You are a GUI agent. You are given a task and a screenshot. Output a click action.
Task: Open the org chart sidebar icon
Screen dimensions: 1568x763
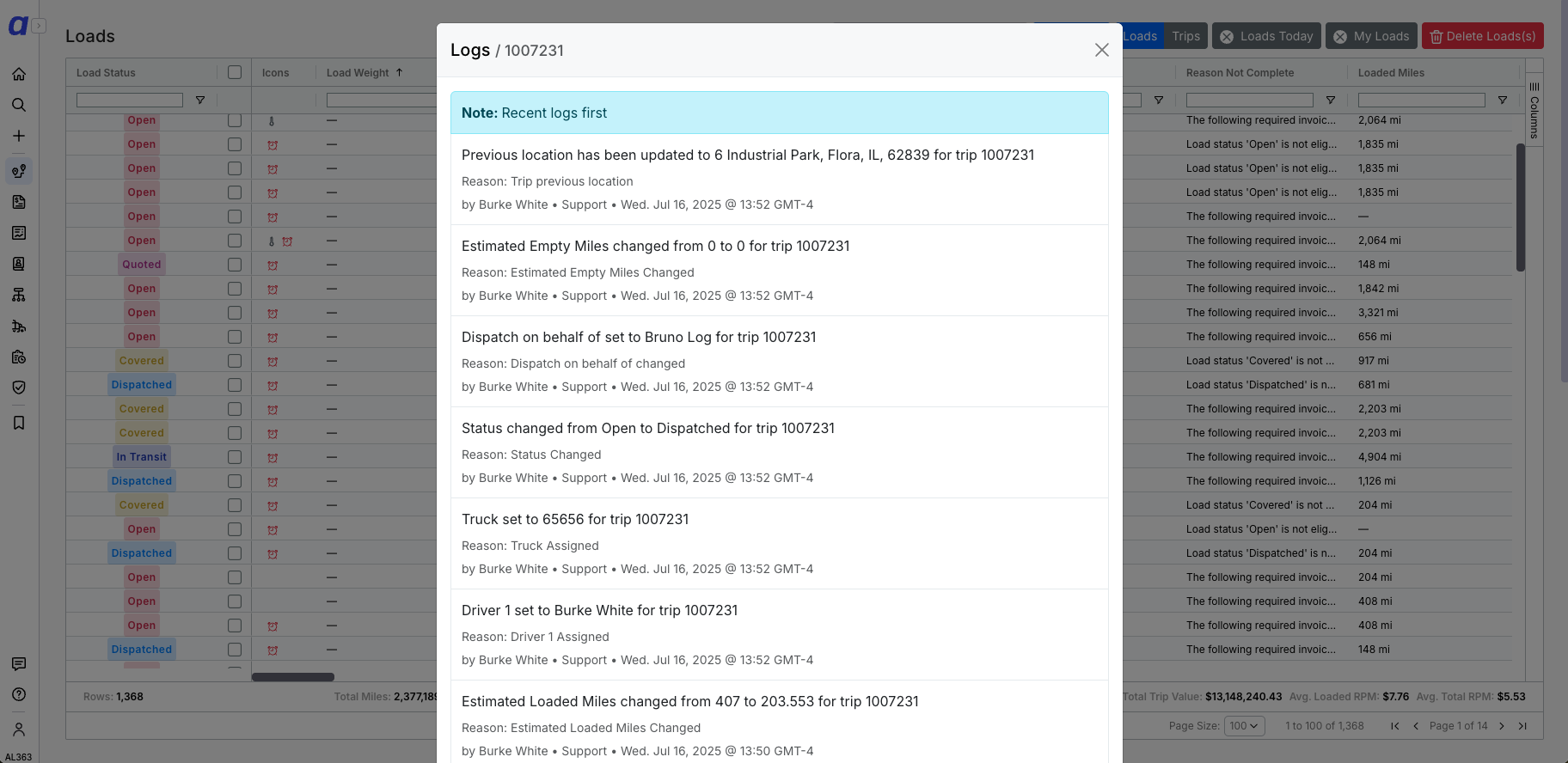pyautogui.click(x=19, y=295)
